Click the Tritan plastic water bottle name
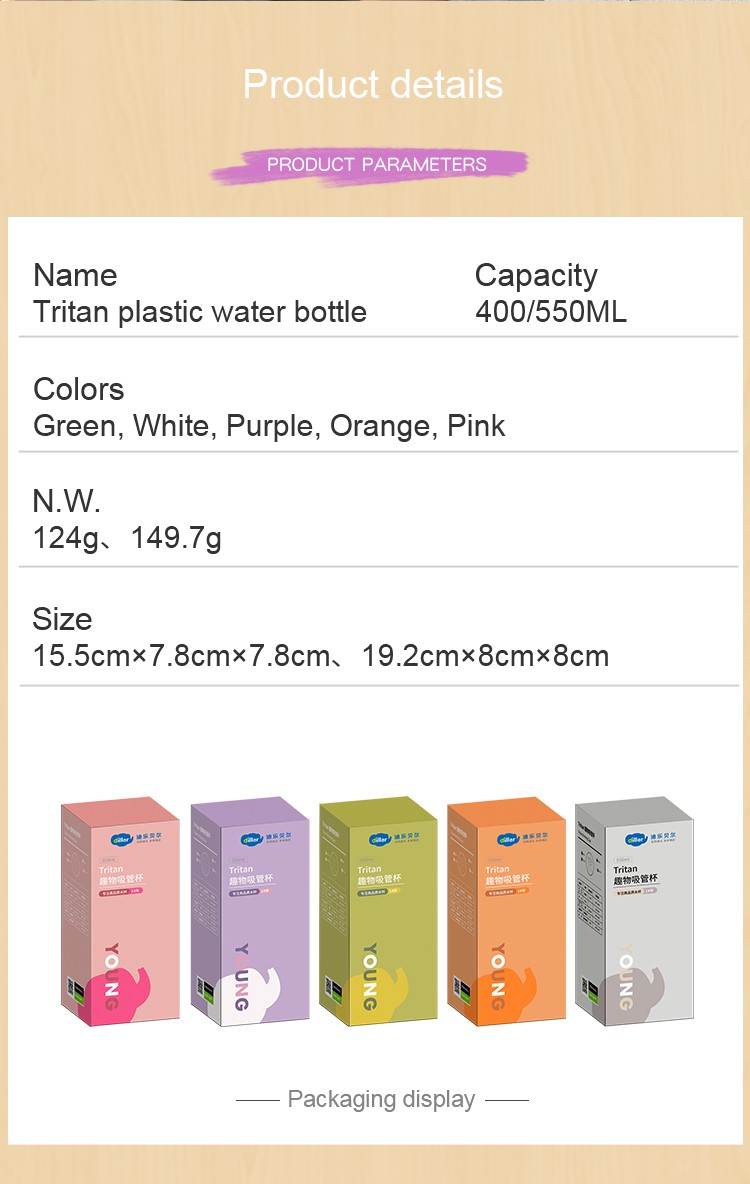 pyautogui.click(x=200, y=312)
